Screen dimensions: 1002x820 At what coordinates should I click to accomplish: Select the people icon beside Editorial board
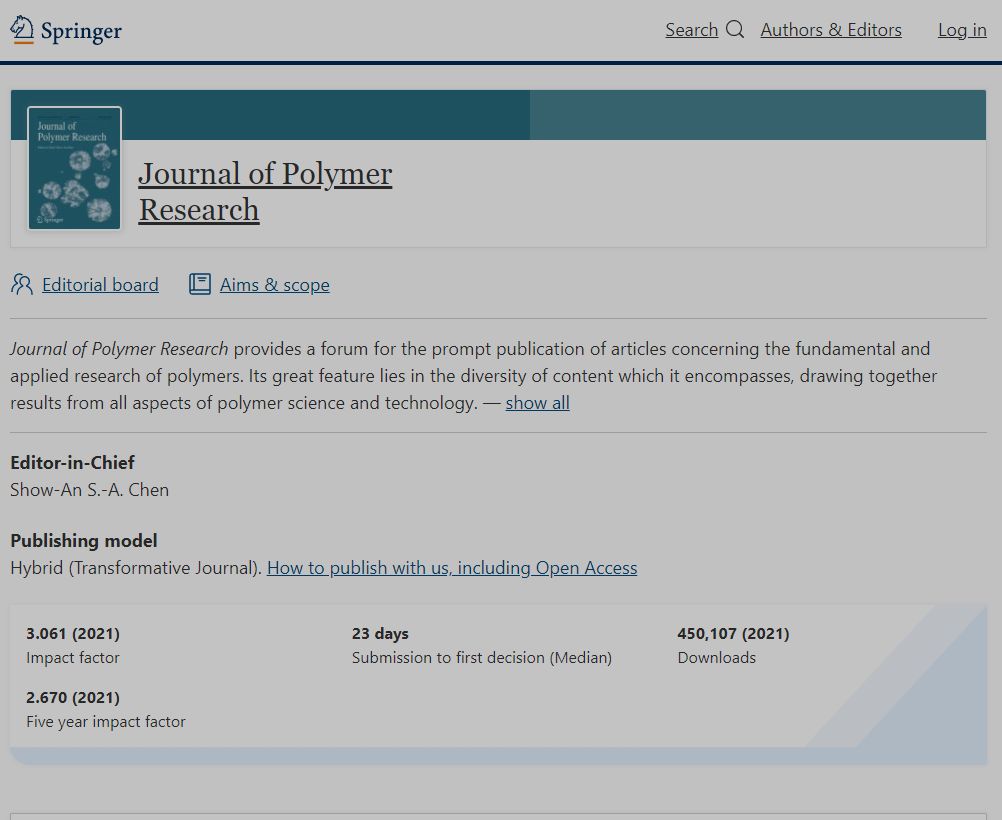tap(20, 284)
